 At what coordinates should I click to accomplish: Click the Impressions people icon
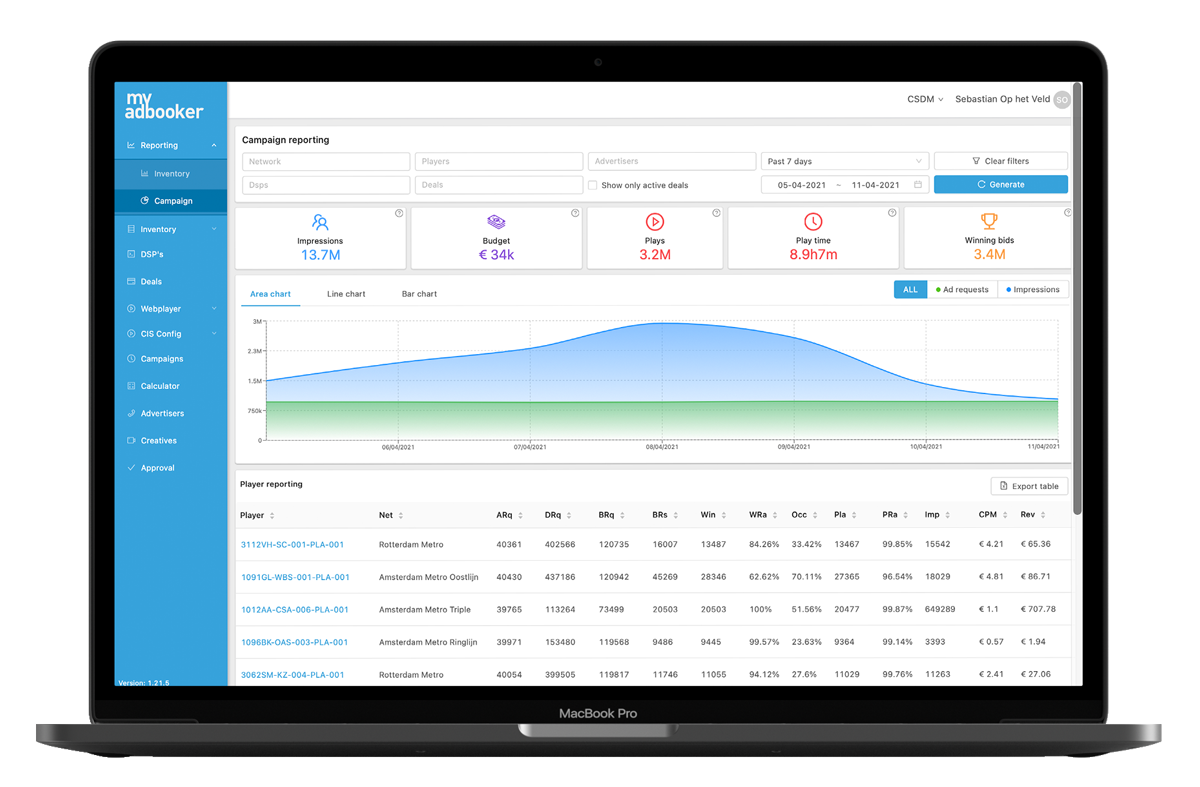click(x=320, y=222)
